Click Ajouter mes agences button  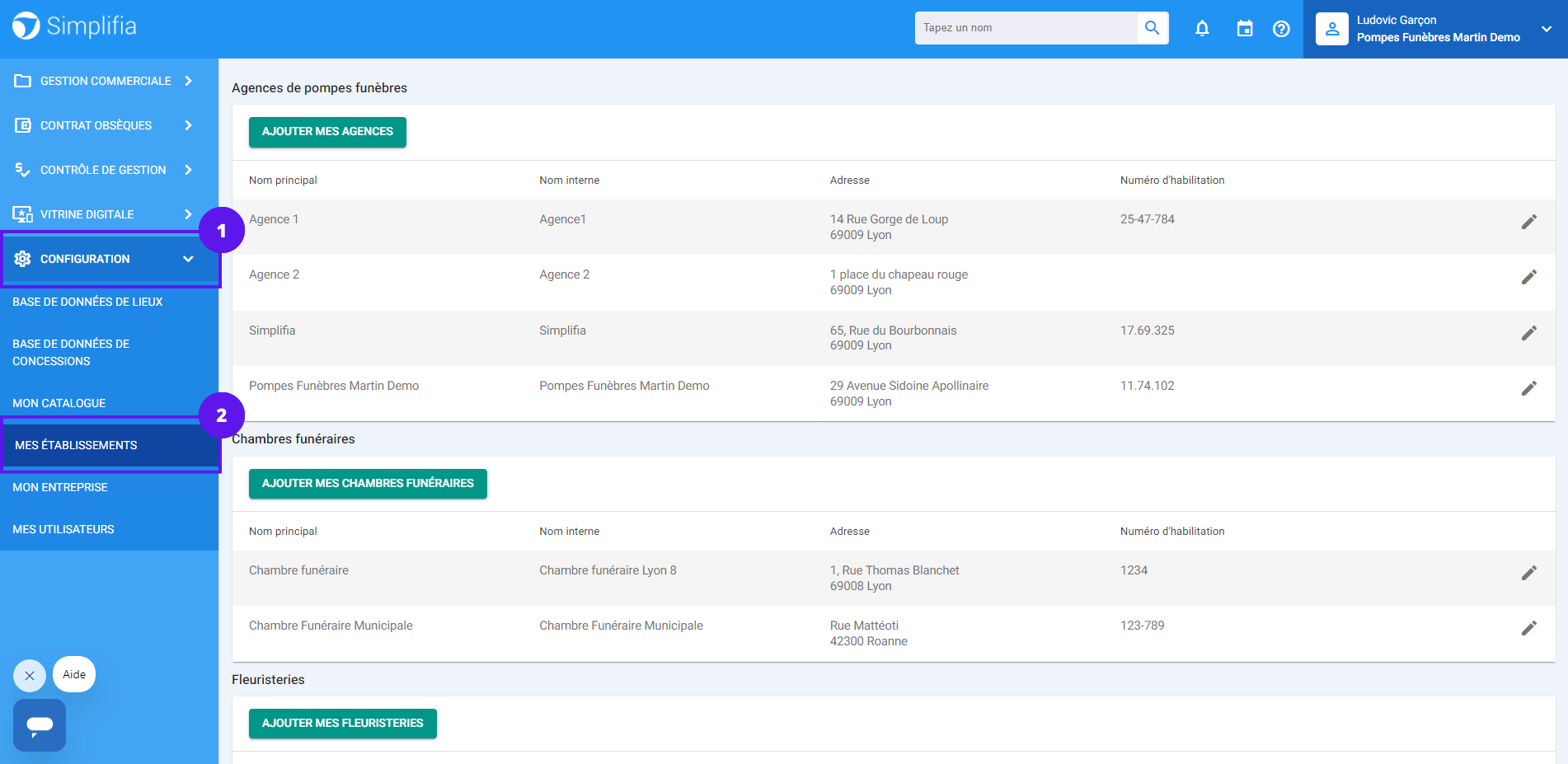pyautogui.click(x=327, y=132)
